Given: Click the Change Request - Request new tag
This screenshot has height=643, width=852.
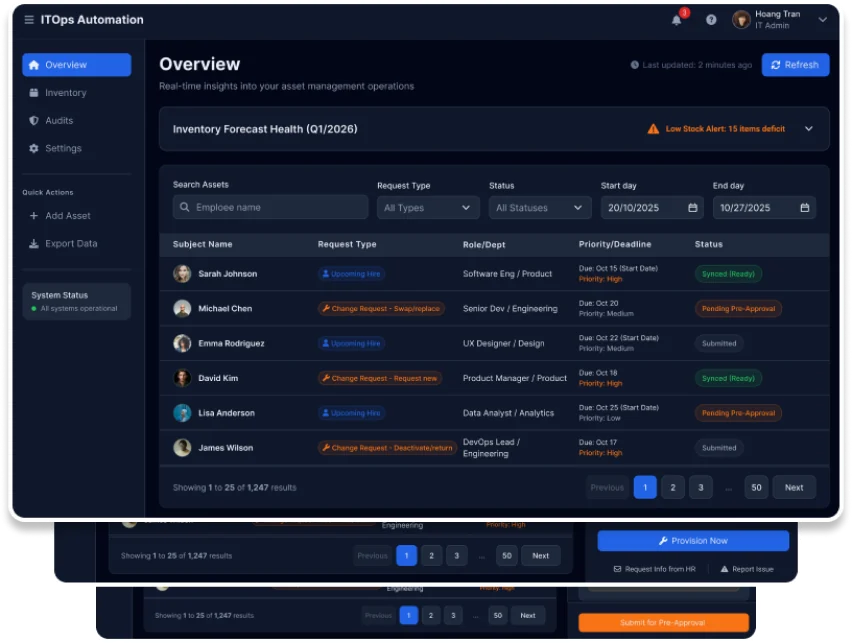Looking at the screenshot, I should pyautogui.click(x=379, y=378).
